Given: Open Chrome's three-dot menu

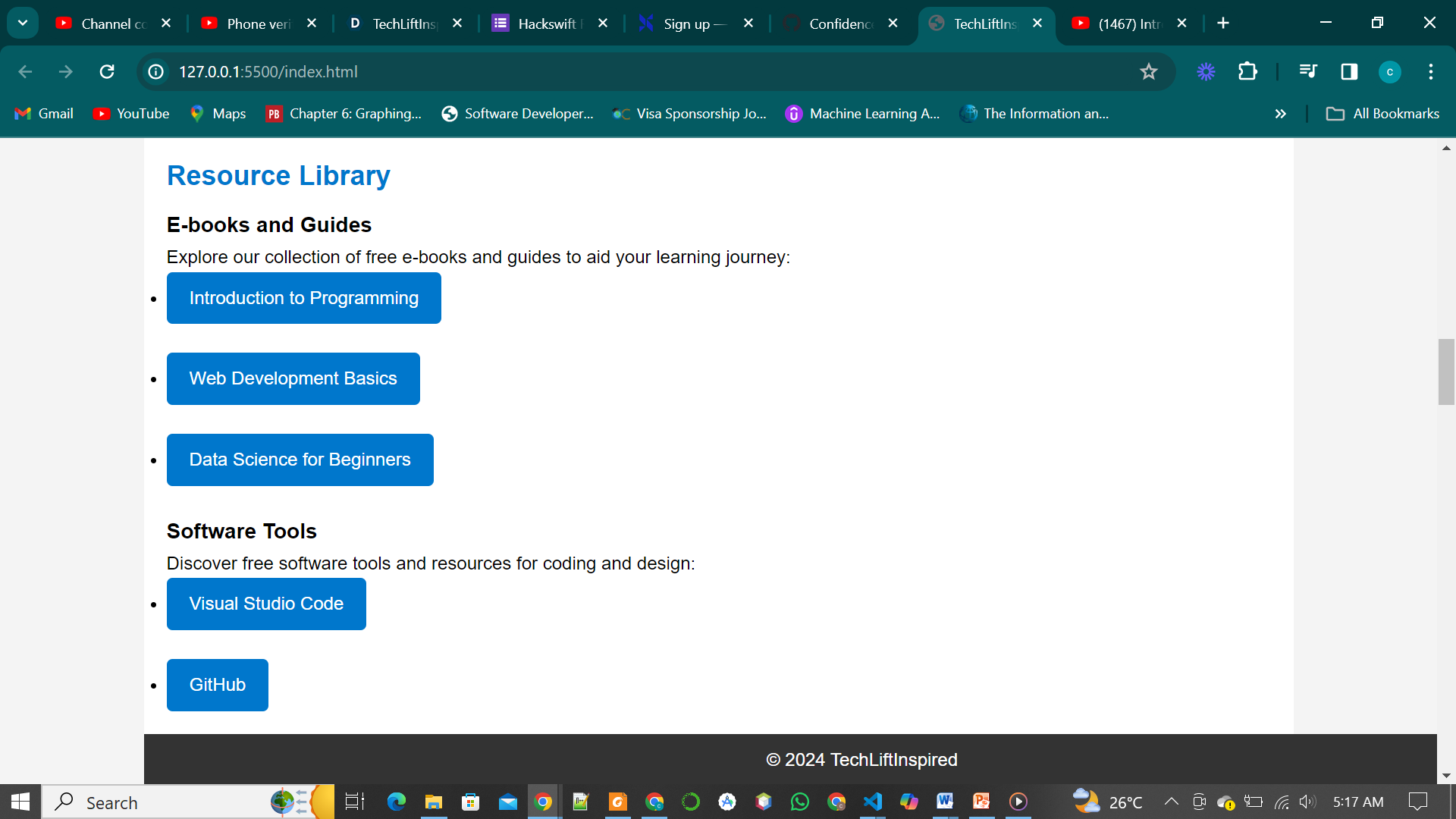Looking at the screenshot, I should (x=1431, y=71).
